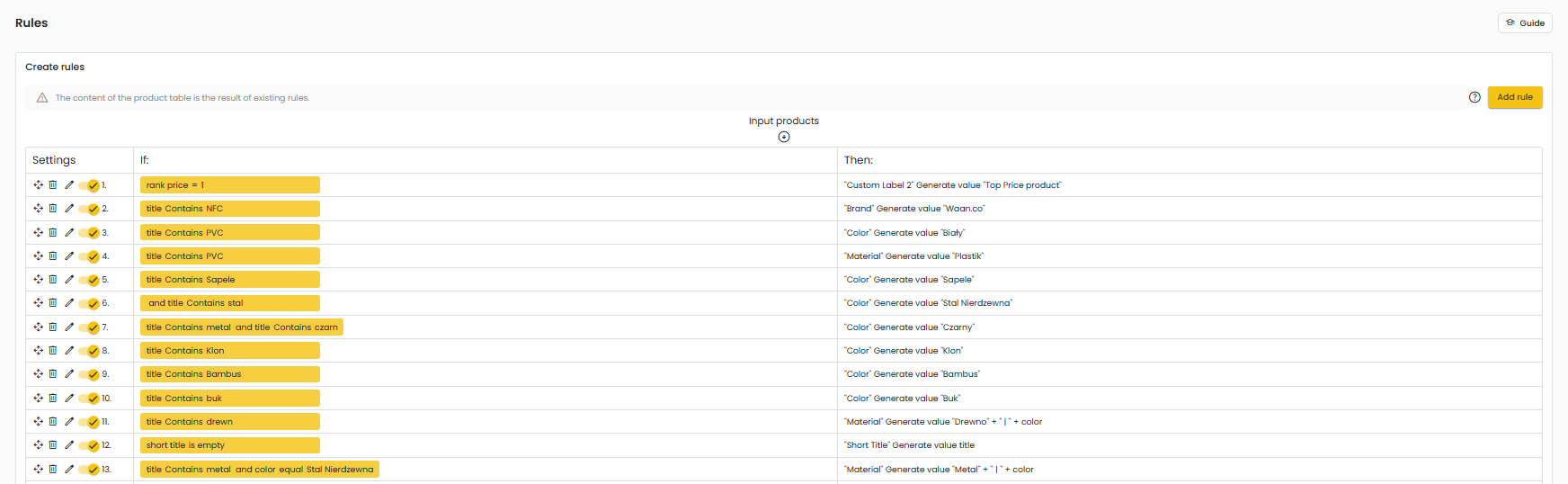Click the 'title Contains NFC' condition chip
Image resolution: width=1568 pixels, height=484 pixels.
click(x=229, y=209)
